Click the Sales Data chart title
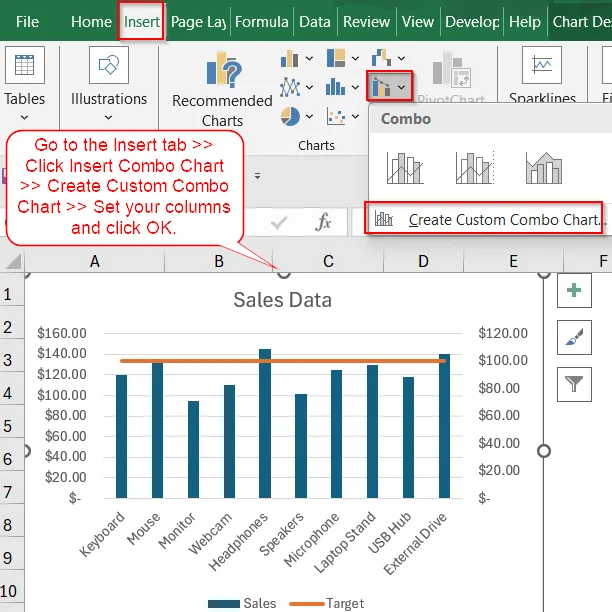 (283, 300)
